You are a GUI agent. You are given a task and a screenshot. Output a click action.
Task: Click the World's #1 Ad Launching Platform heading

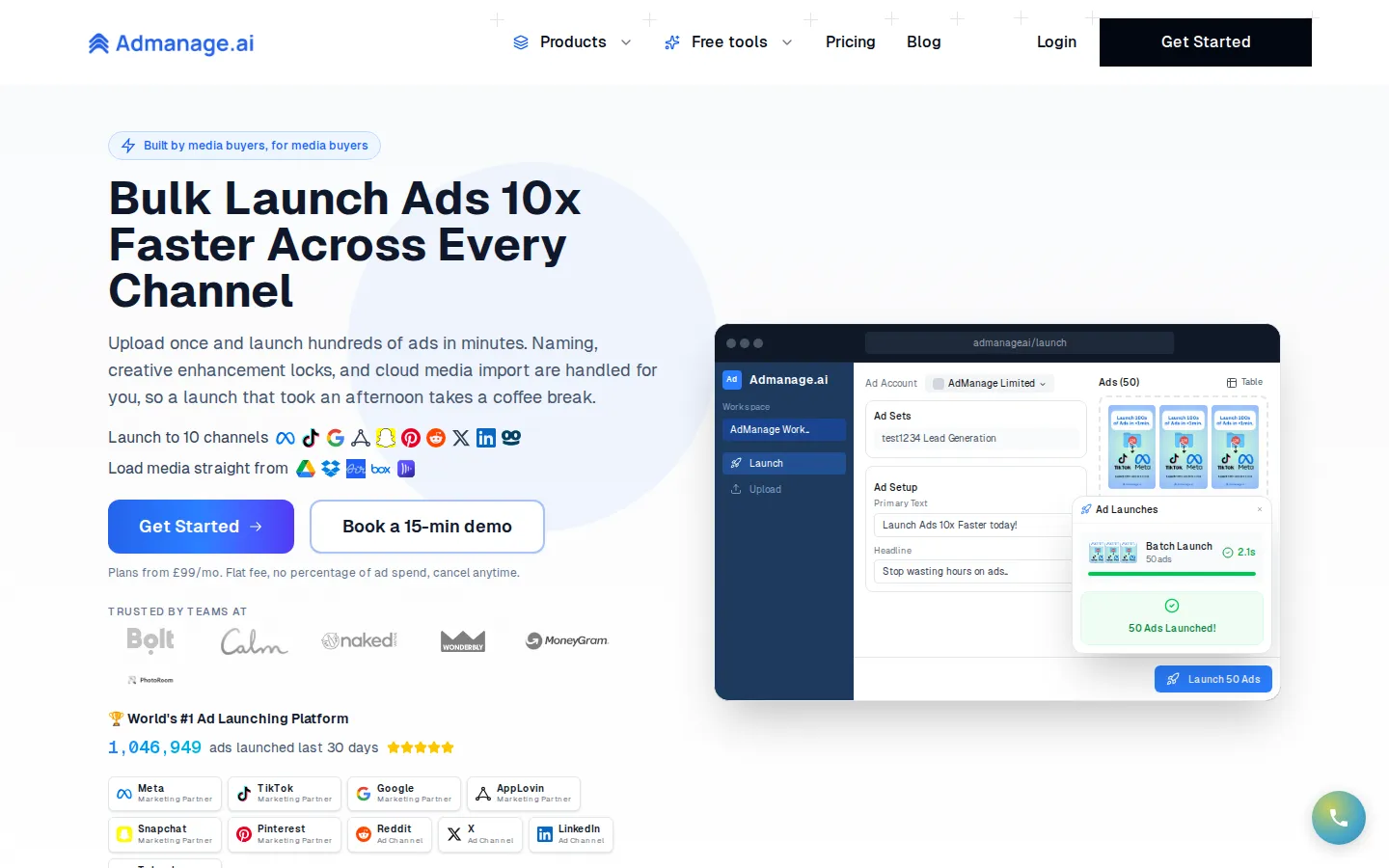(x=229, y=719)
